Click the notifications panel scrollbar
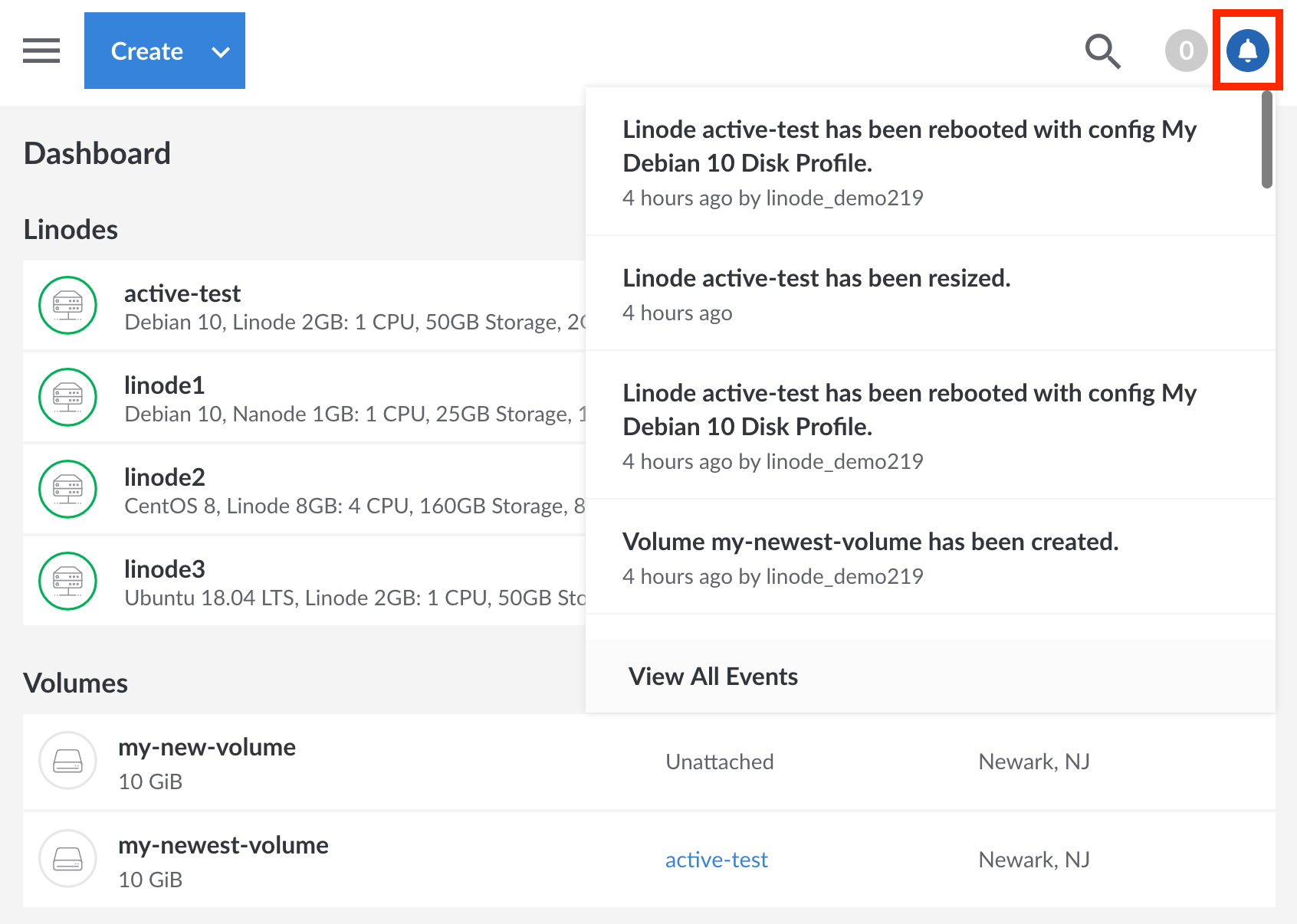 pos(1267,139)
